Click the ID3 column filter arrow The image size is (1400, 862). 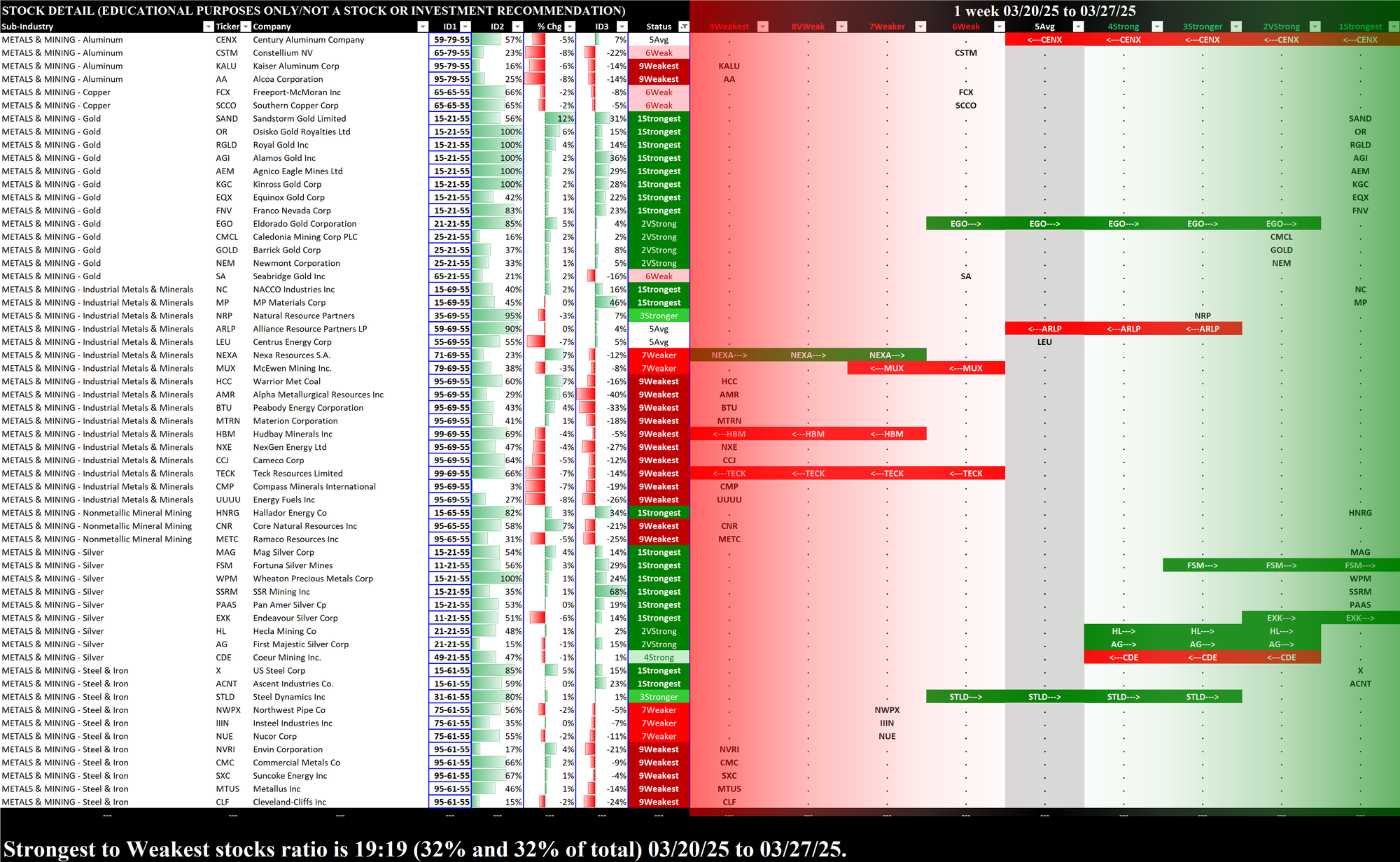[x=622, y=27]
